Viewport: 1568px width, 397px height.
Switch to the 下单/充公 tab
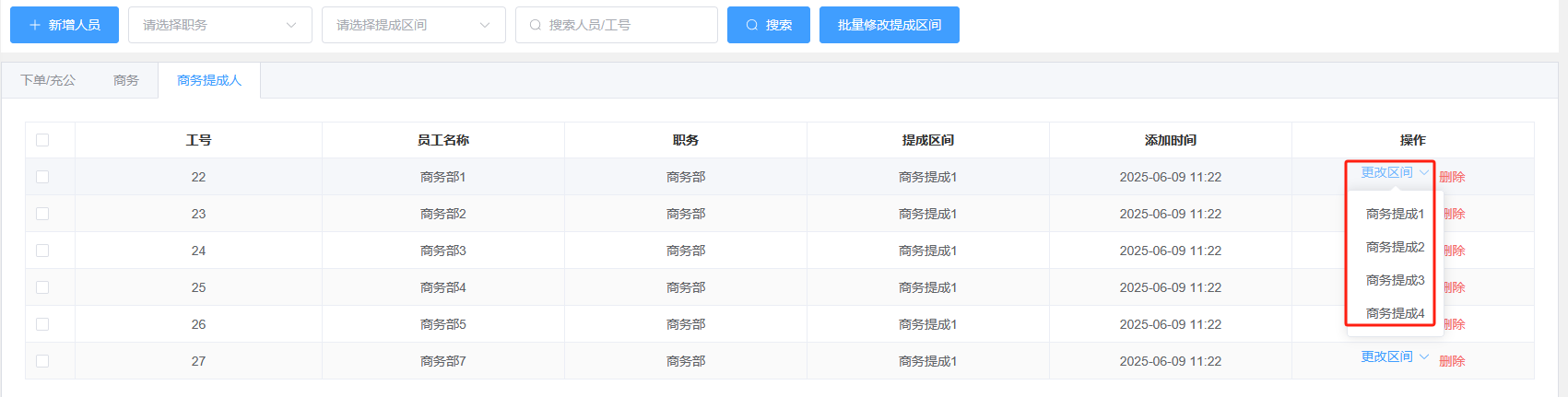point(48,80)
